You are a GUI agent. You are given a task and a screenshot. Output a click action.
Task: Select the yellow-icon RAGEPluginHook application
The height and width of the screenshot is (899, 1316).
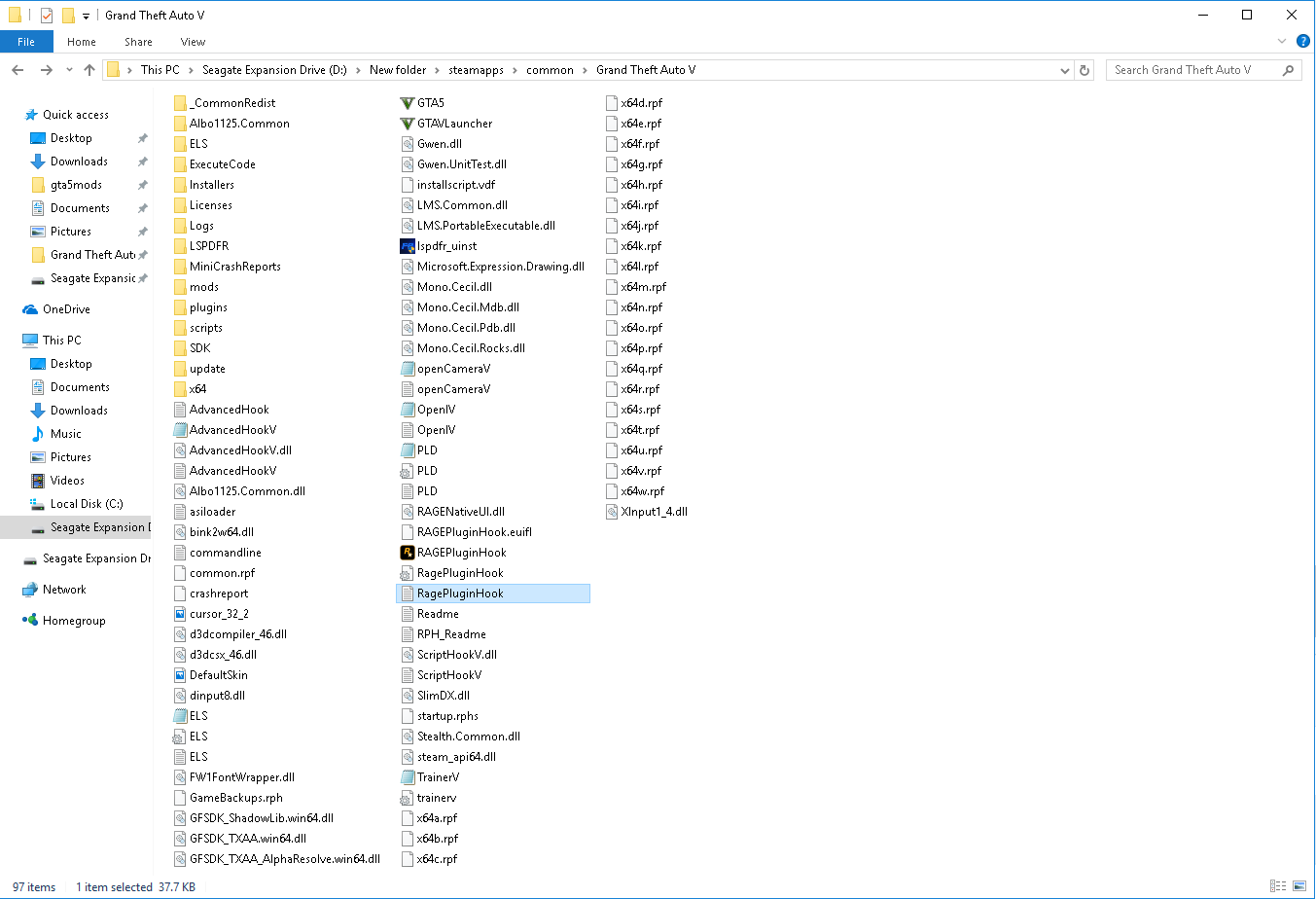tap(408, 553)
